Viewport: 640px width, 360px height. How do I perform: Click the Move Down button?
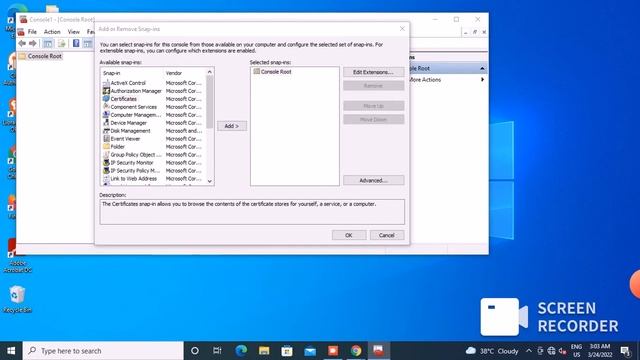pyautogui.click(x=373, y=120)
